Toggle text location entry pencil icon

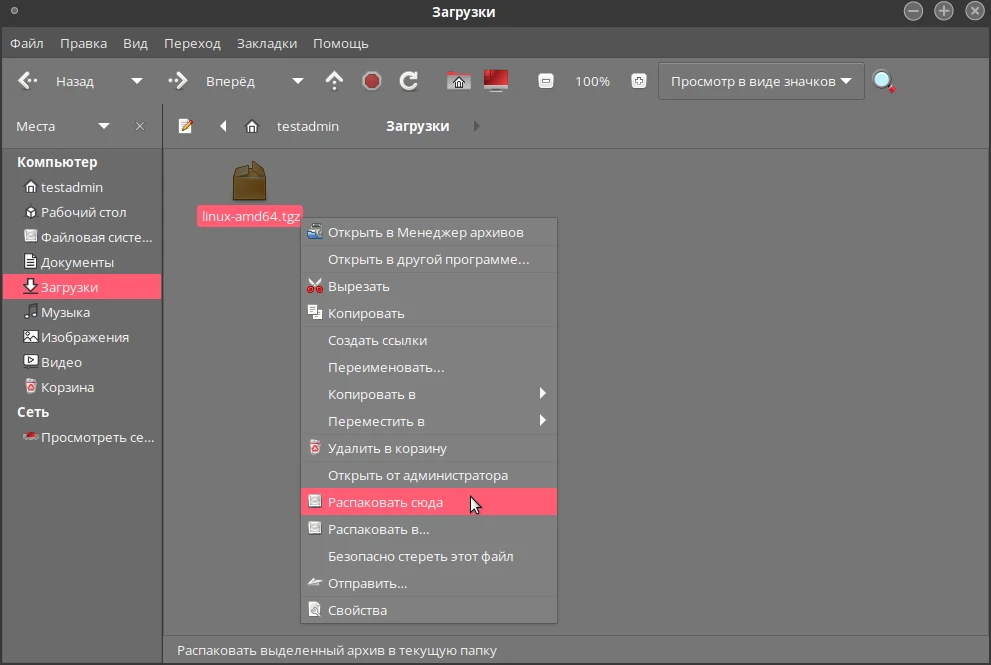click(185, 126)
